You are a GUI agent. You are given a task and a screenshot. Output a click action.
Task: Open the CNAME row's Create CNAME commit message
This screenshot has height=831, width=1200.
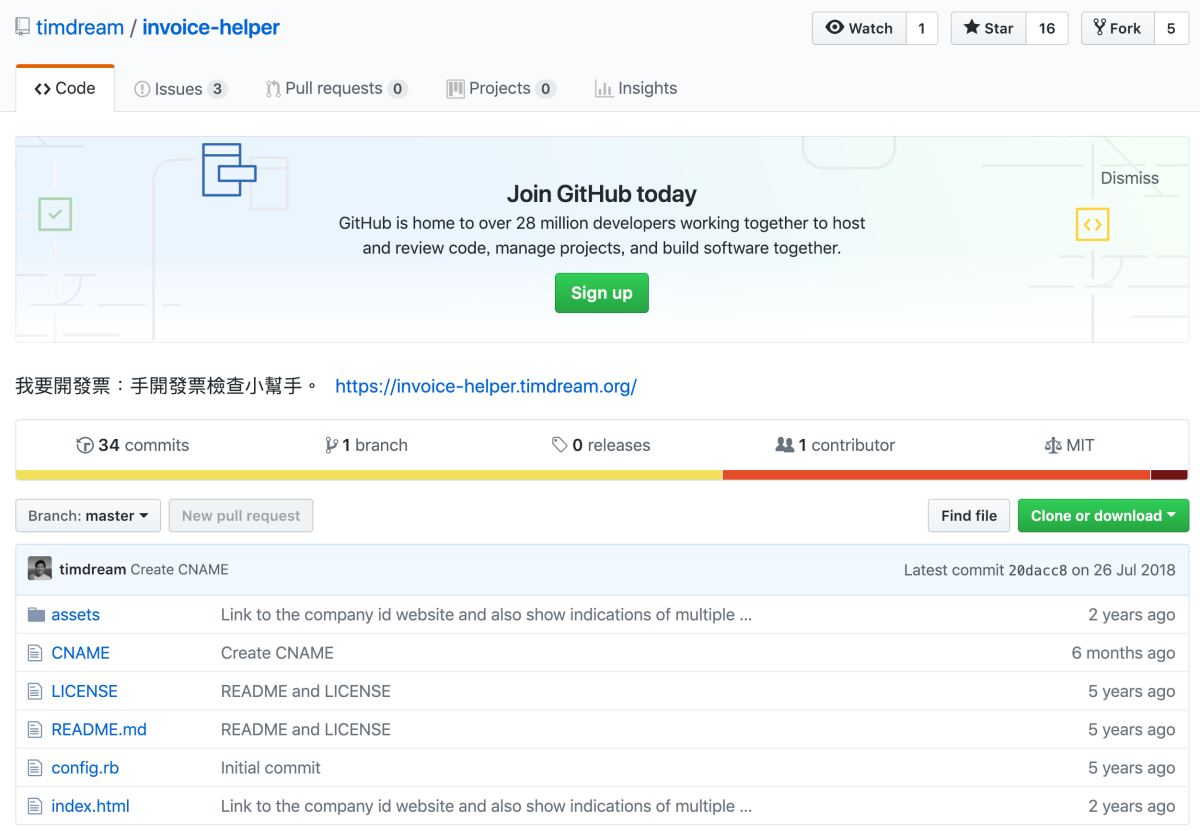(278, 653)
